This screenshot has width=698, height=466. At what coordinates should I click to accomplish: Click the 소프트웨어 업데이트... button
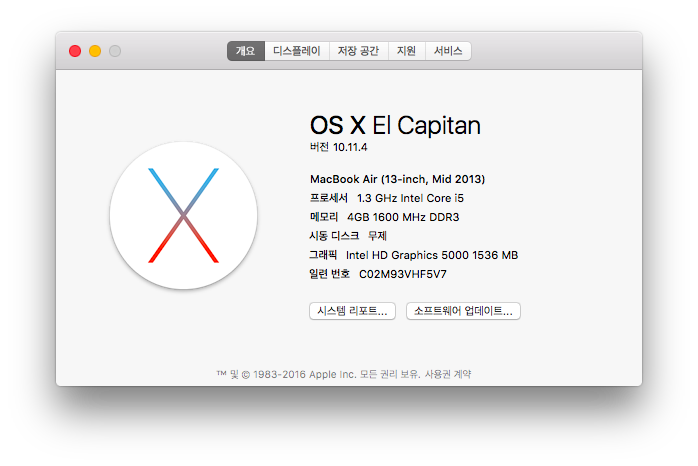pos(463,311)
